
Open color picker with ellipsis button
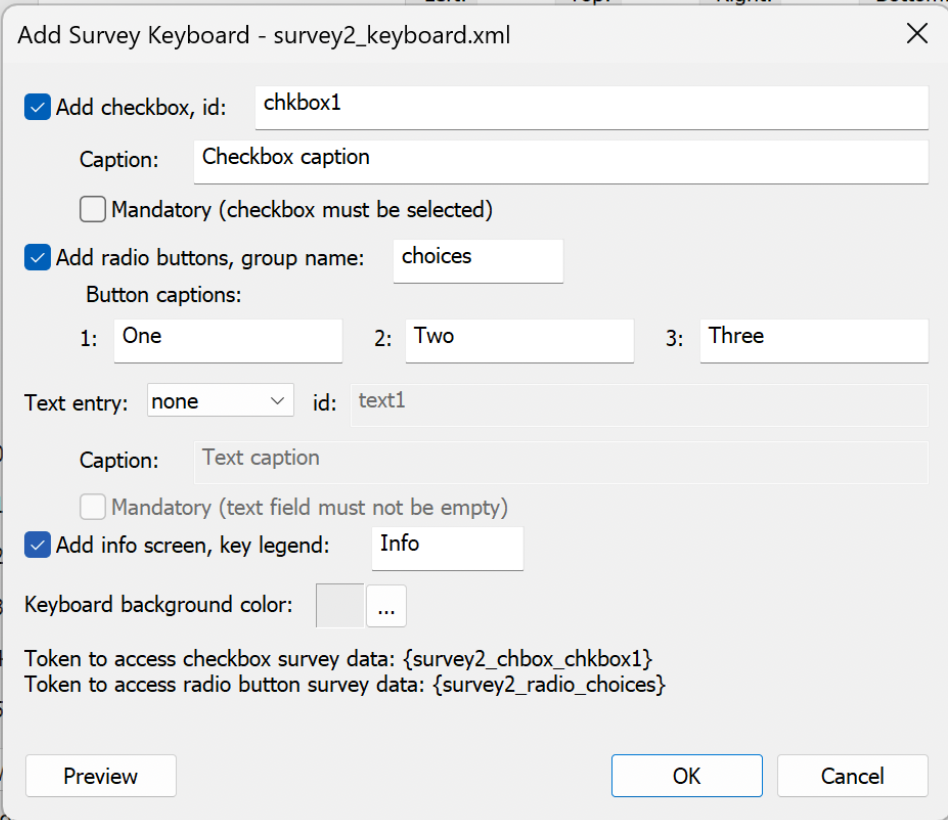tap(386, 605)
